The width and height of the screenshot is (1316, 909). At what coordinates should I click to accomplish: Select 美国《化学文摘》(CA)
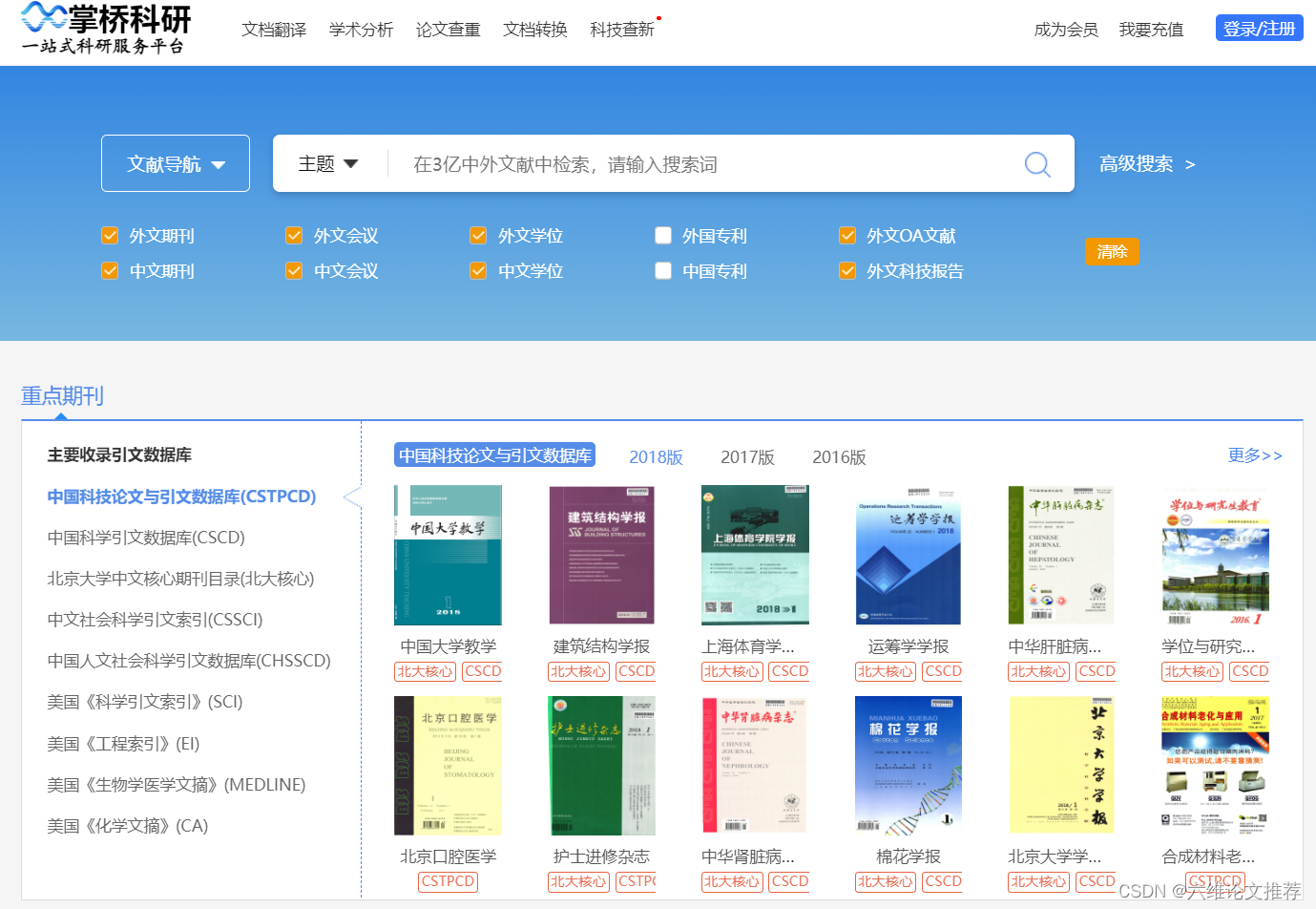point(128,826)
